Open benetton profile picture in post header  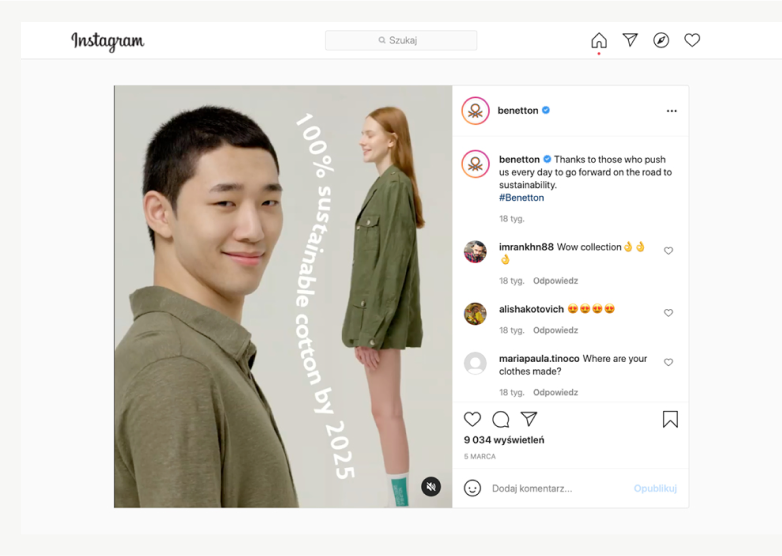(x=475, y=111)
